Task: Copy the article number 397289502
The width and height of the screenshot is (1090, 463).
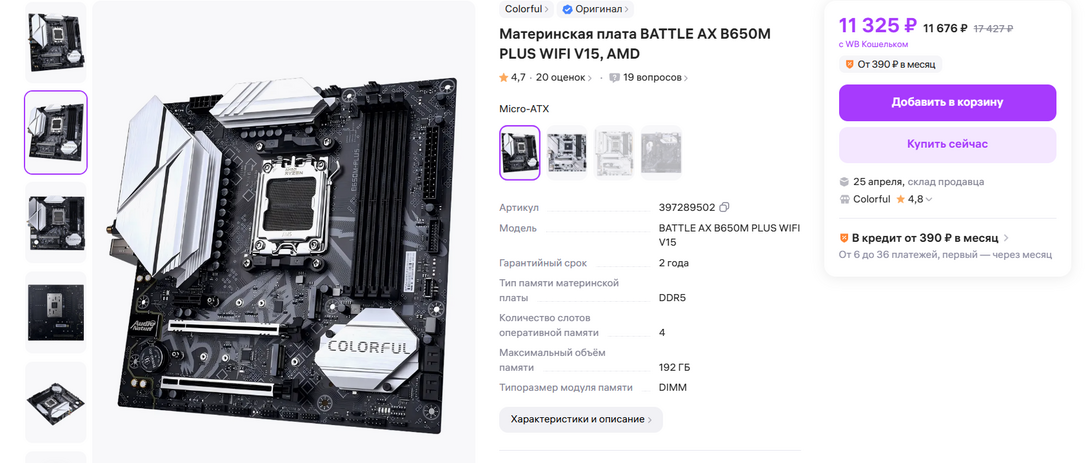Action: point(724,207)
